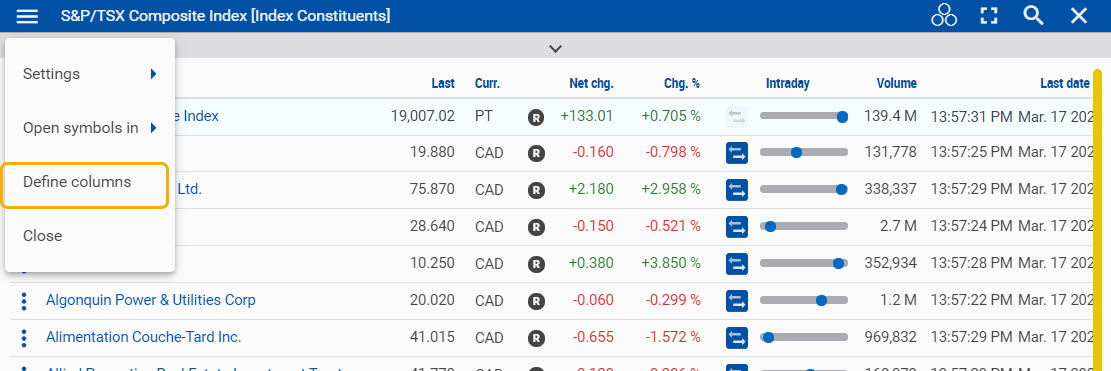Click the trade arrows icon in the 10.250 row
The image size is (1111, 371).
(x=737, y=264)
